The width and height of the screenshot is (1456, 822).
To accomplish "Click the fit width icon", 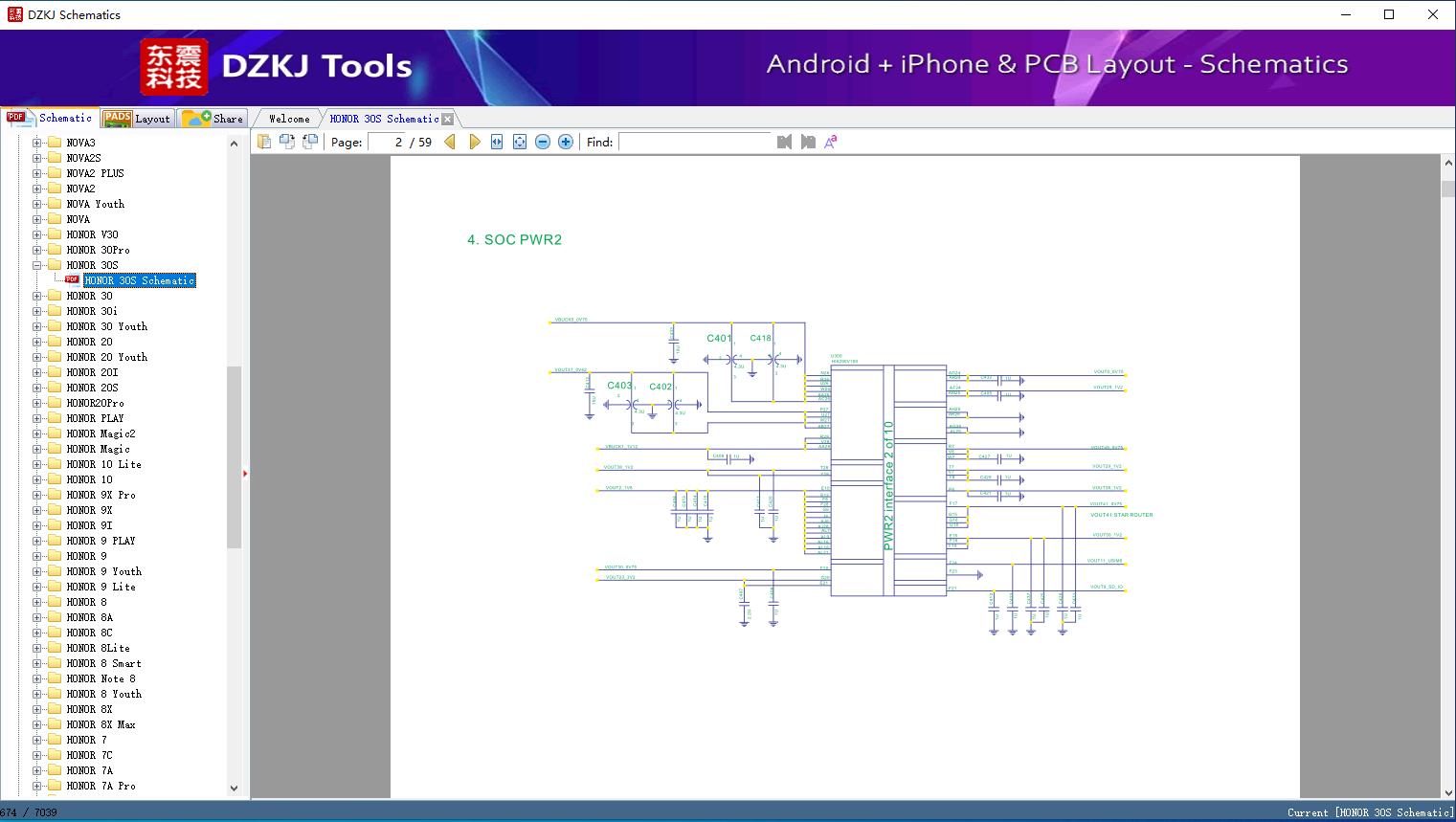I will click(497, 142).
